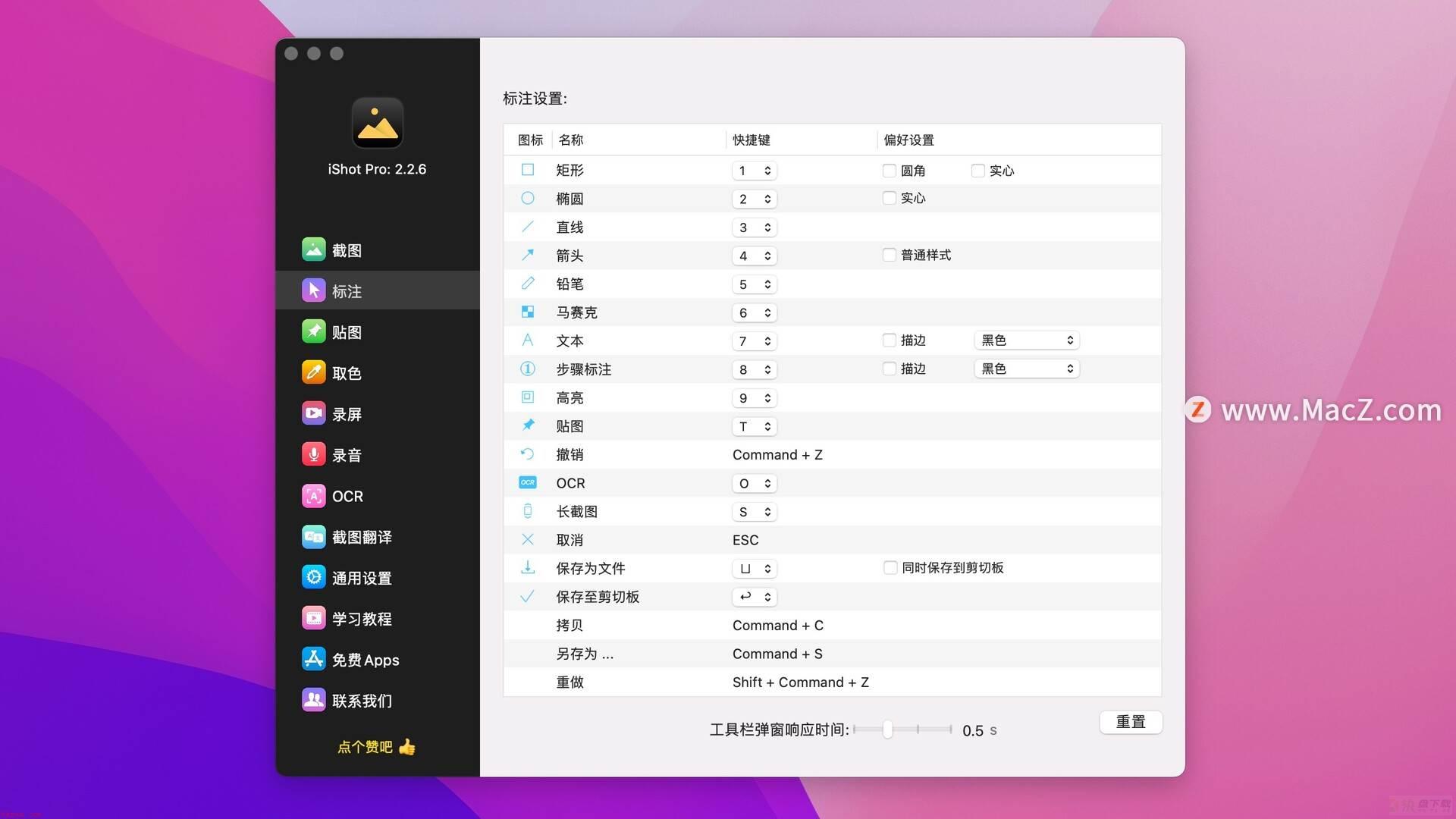
Task: Click the 拷贝 row label
Action: [x=570, y=626]
